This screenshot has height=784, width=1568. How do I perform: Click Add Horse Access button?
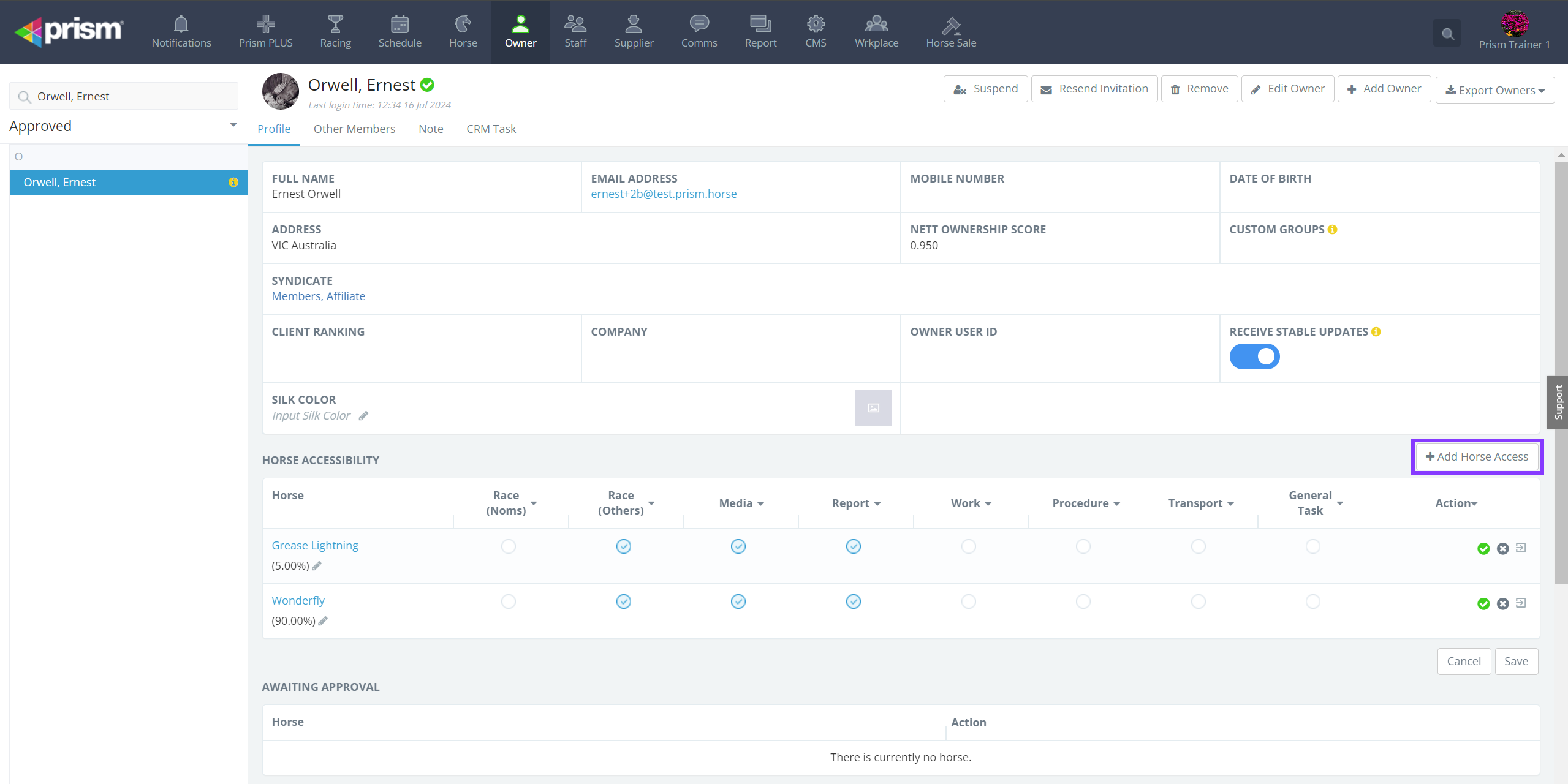click(1477, 457)
